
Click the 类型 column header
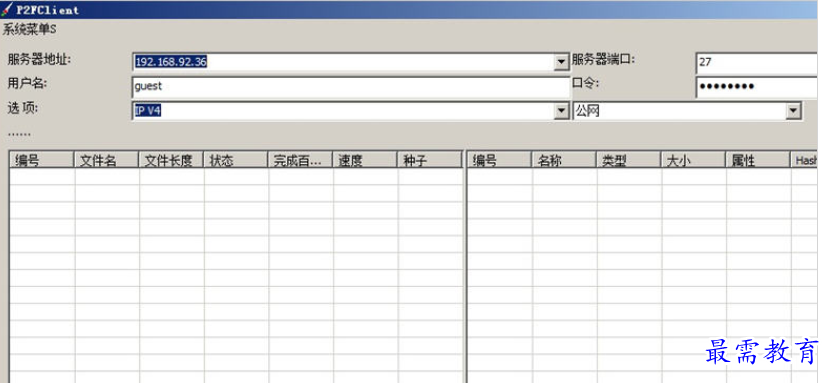(x=628, y=160)
